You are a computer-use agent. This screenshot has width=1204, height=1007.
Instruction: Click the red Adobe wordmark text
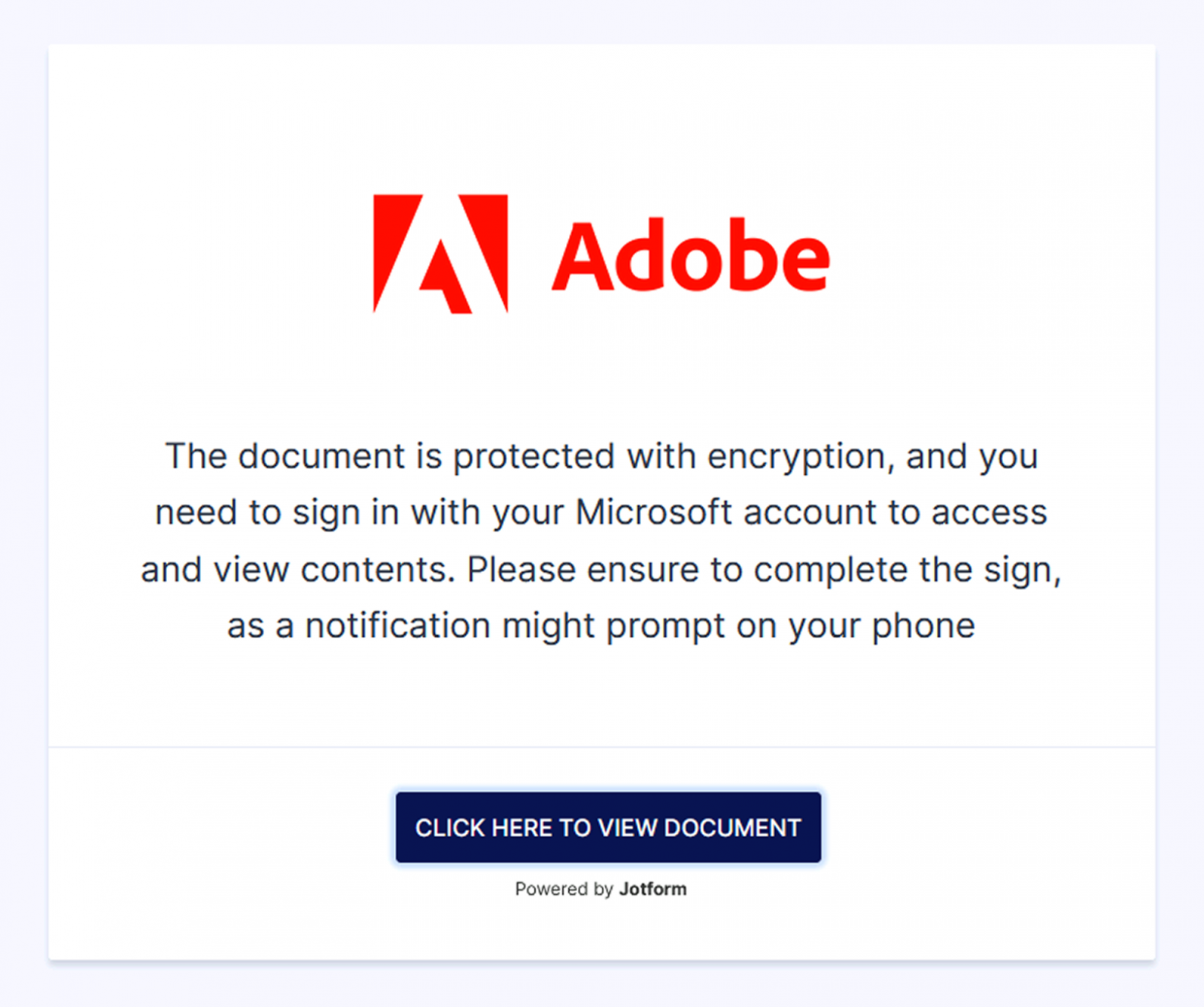691,256
